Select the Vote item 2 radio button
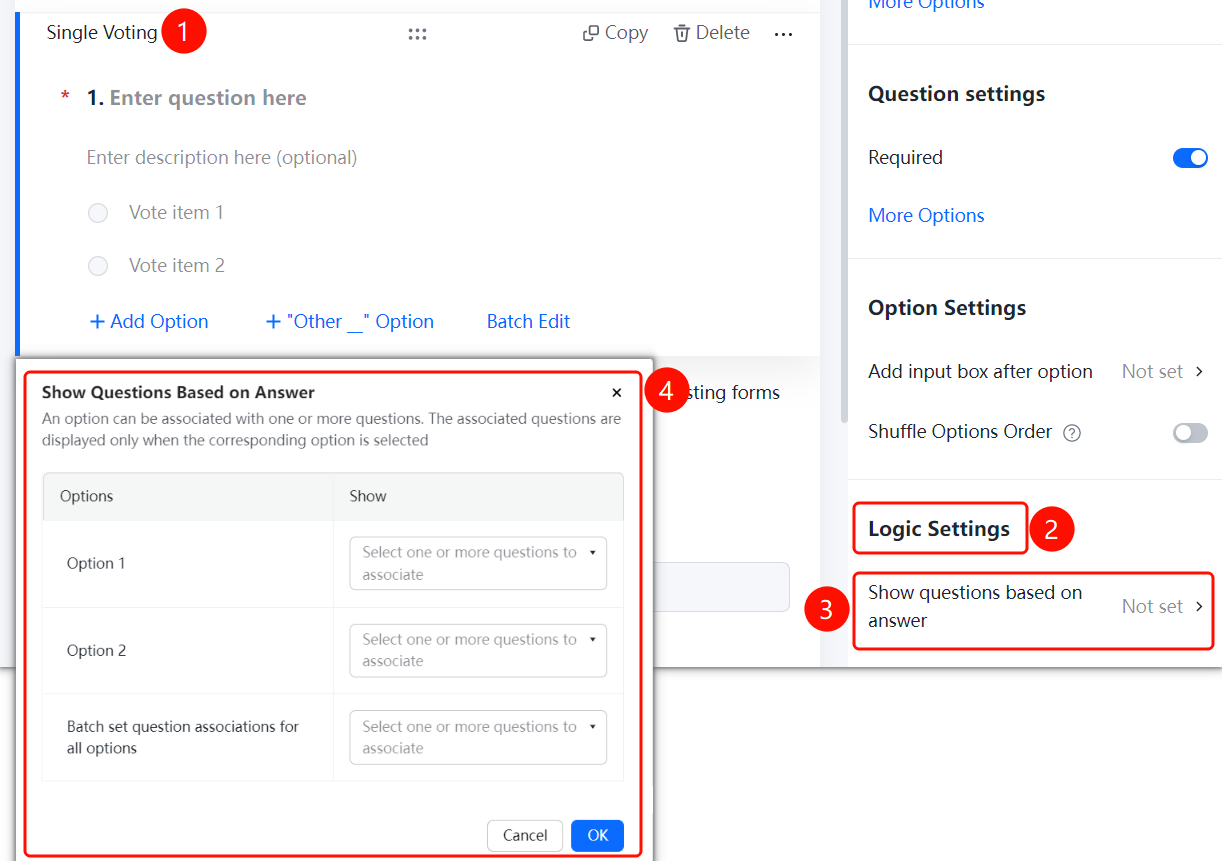1222x861 pixels. pos(98,266)
